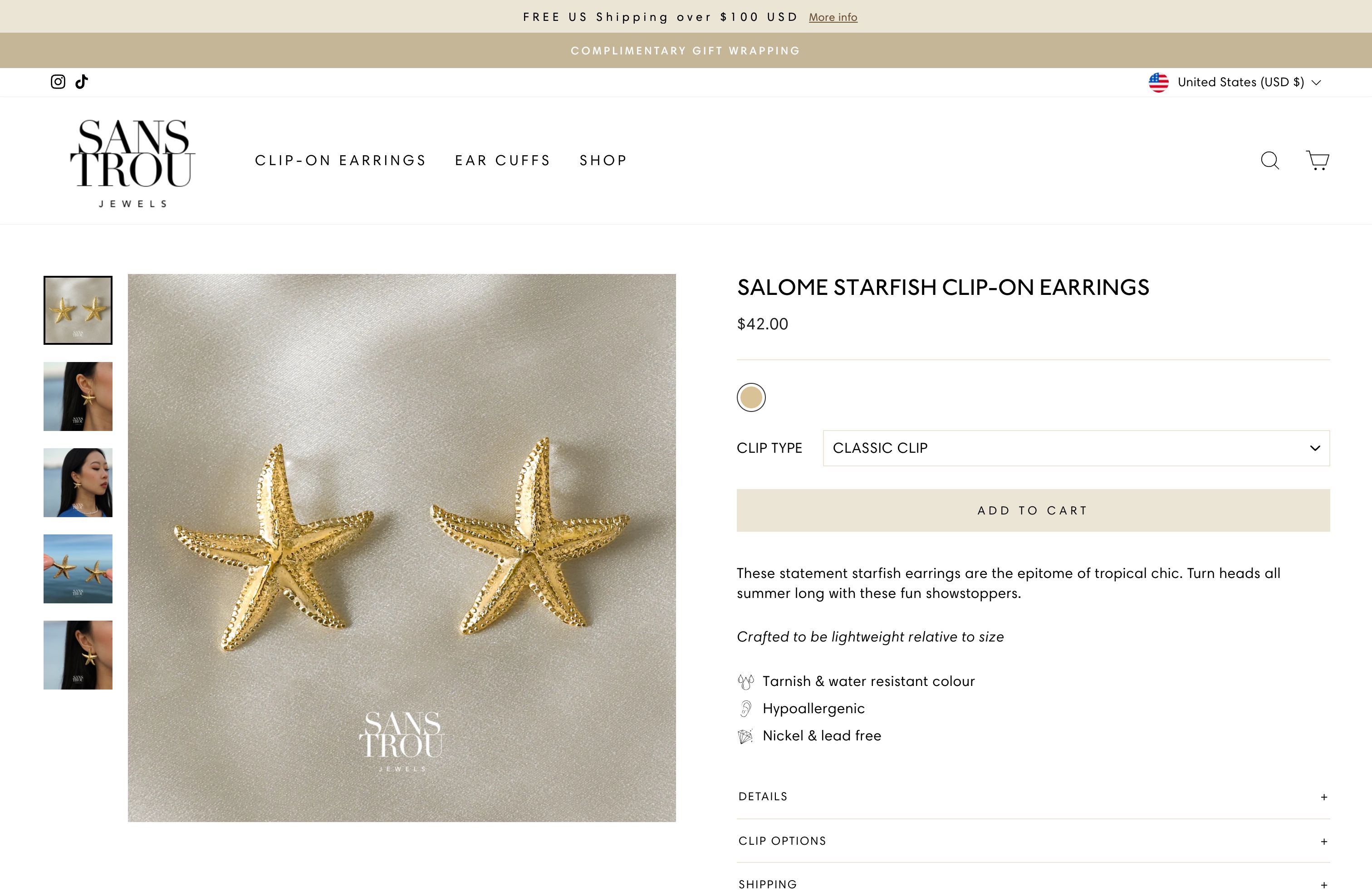The height and width of the screenshot is (891, 1372).
Task: Open the More info shipping link
Action: (833, 17)
